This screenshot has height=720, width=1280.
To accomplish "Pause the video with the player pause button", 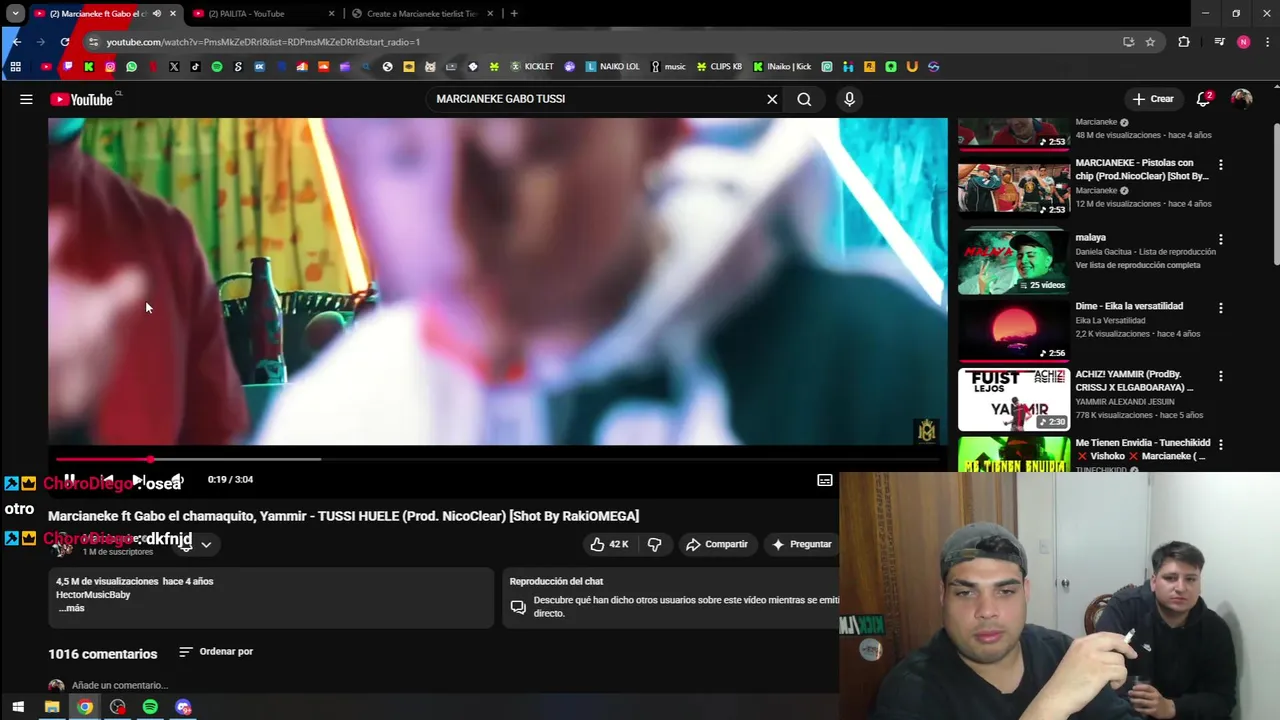I will [x=70, y=480].
